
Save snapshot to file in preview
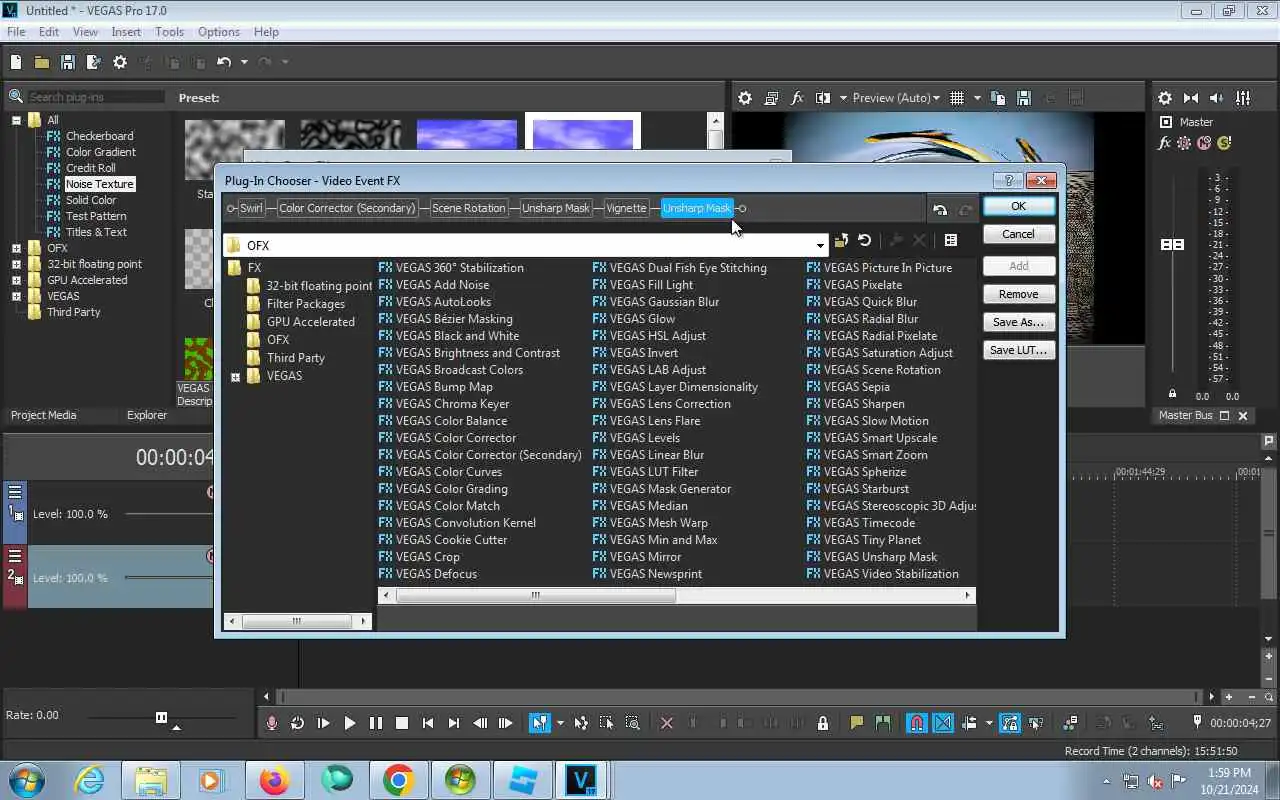[x=1023, y=98]
